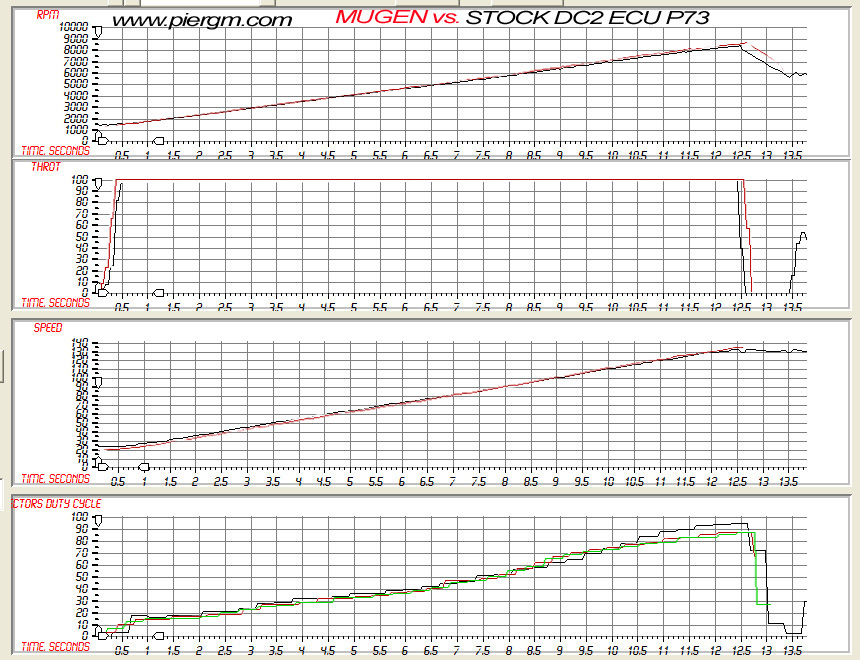Image resolution: width=860 pixels, height=660 pixels.
Task: Click the THROT graph's time marker near 1 second
Action: tap(158, 292)
